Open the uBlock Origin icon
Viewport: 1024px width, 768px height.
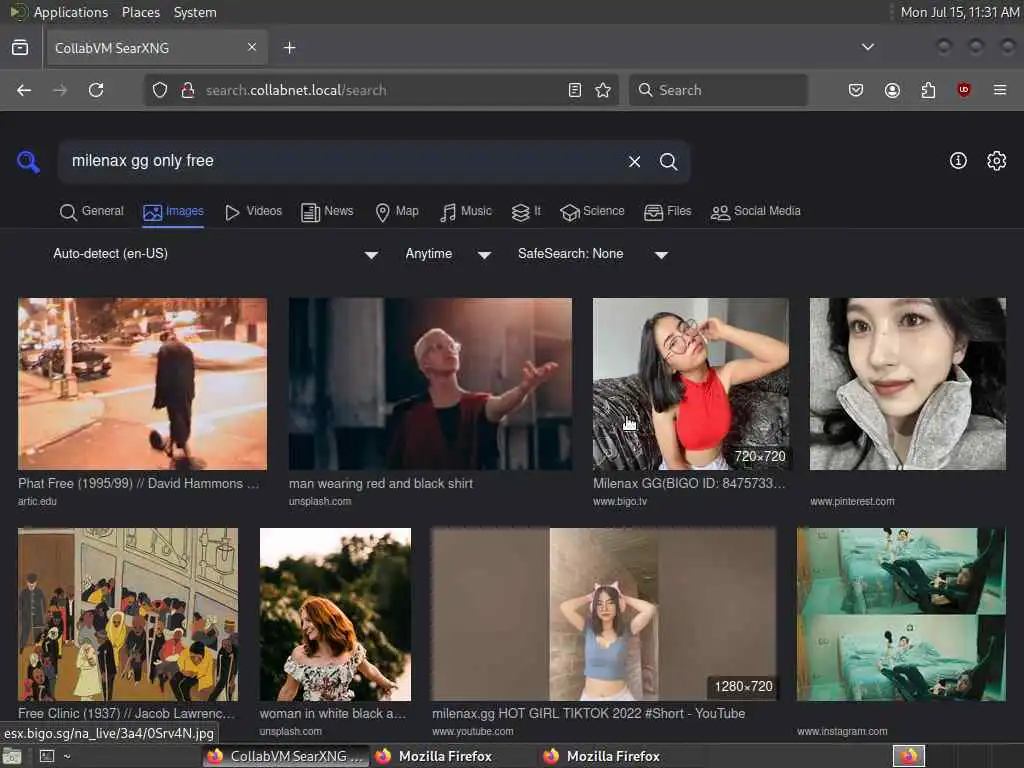[x=964, y=90]
